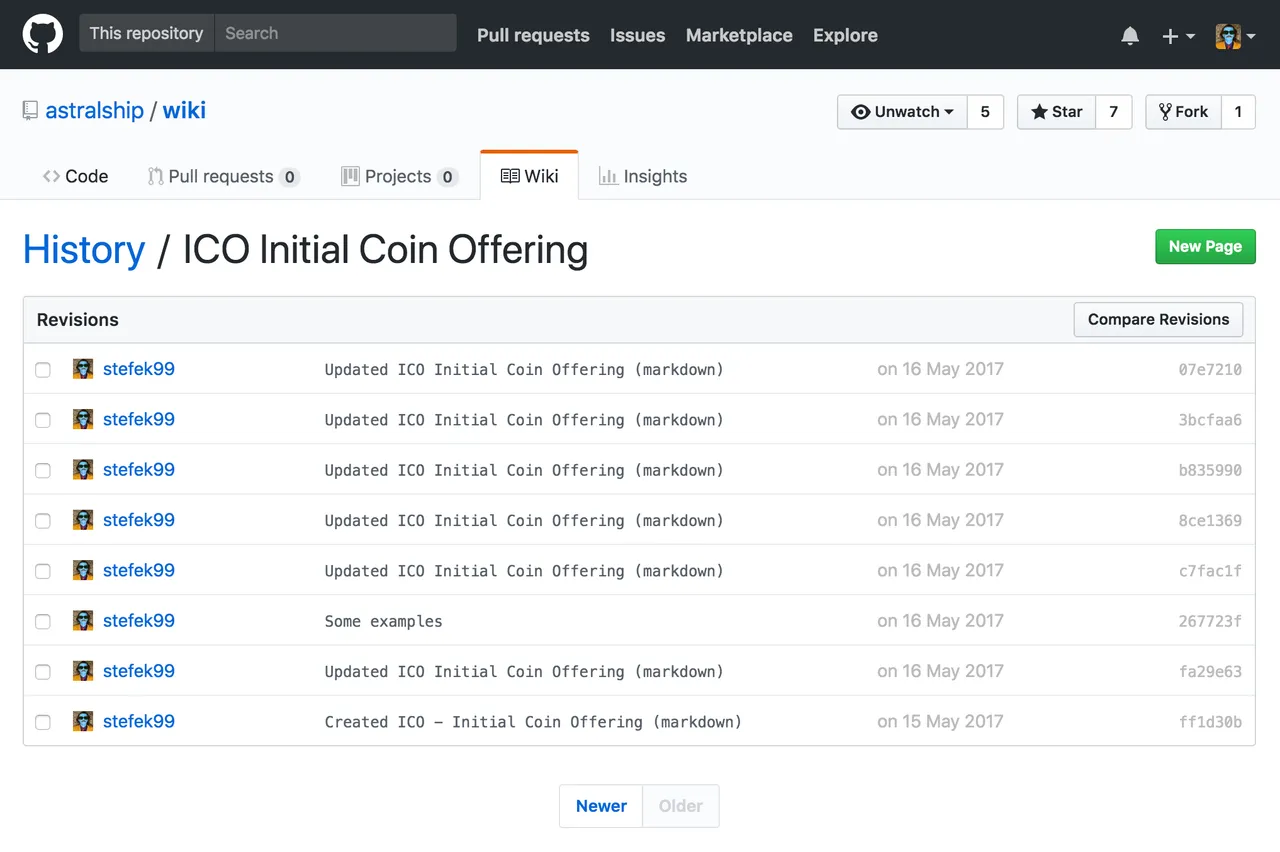The width and height of the screenshot is (1280, 852).
Task: Open Marketplace in top navigation
Action: point(739,35)
